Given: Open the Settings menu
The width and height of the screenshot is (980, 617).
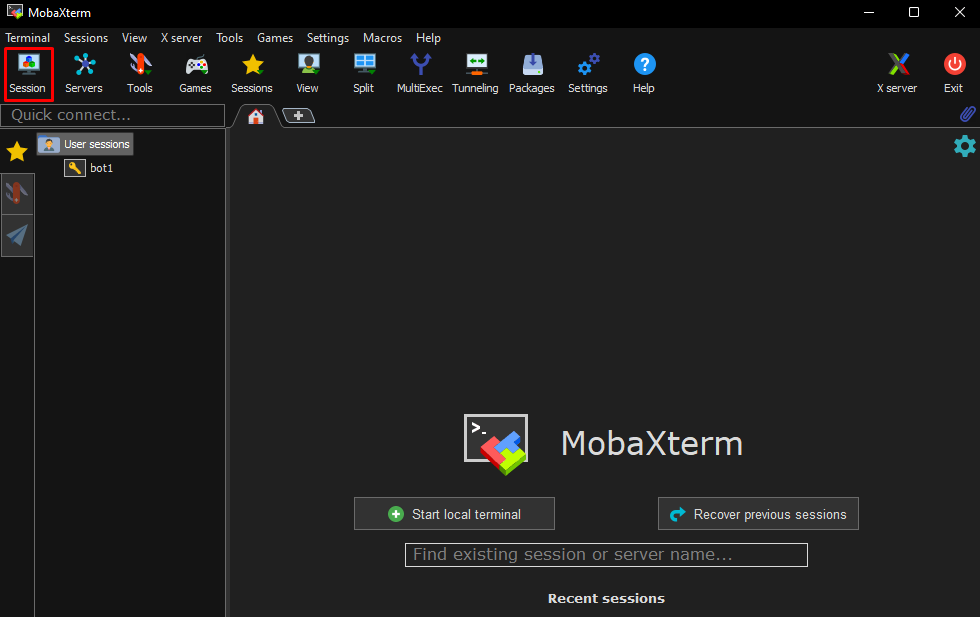Looking at the screenshot, I should point(328,38).
